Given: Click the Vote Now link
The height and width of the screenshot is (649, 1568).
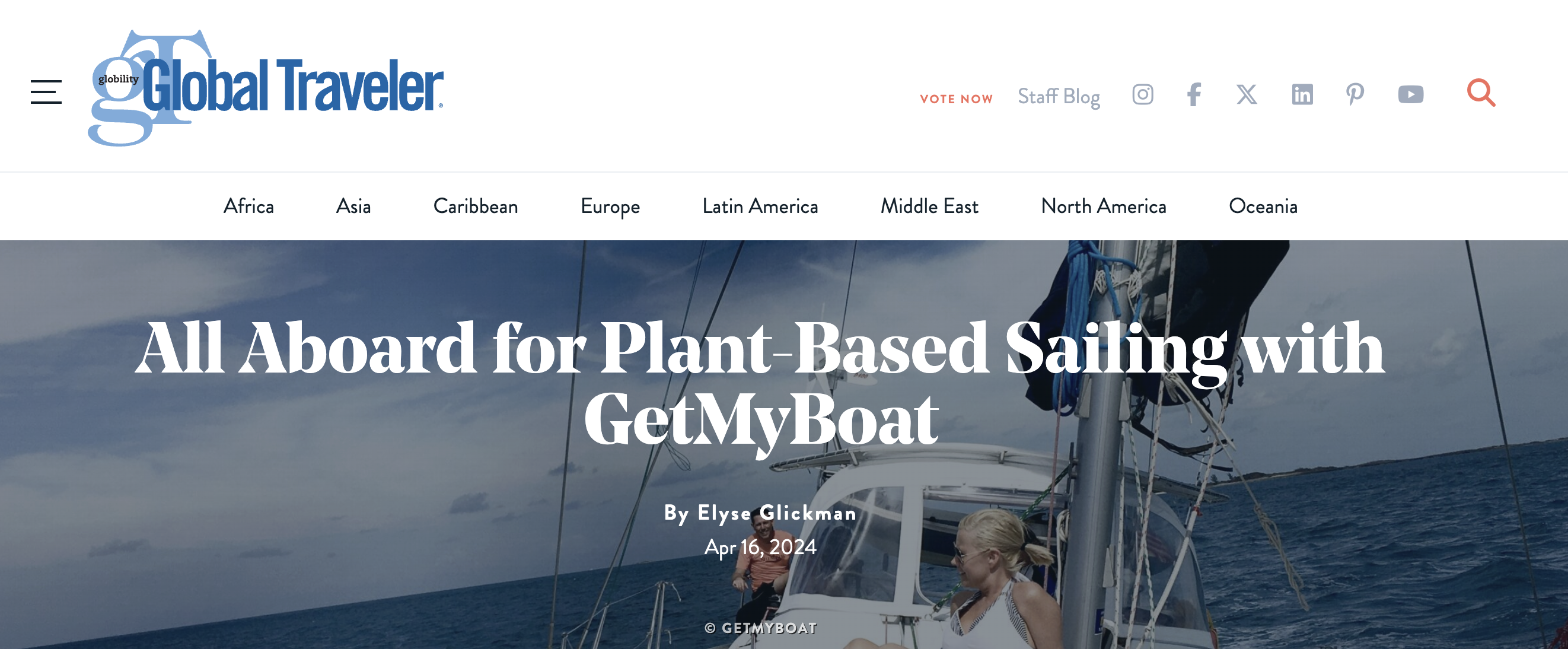Looking at the screenshot, I should pyautogui.click(x=956, y=98).
